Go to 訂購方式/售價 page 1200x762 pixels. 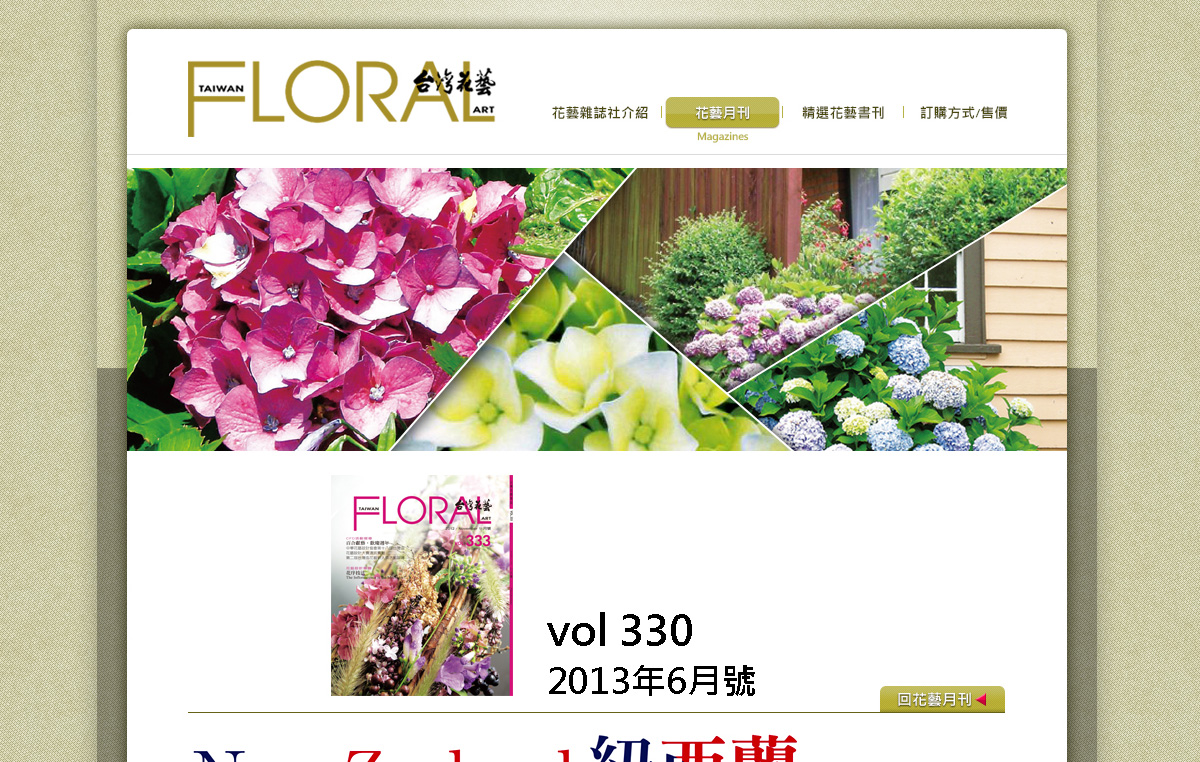(x=964, y=113)
